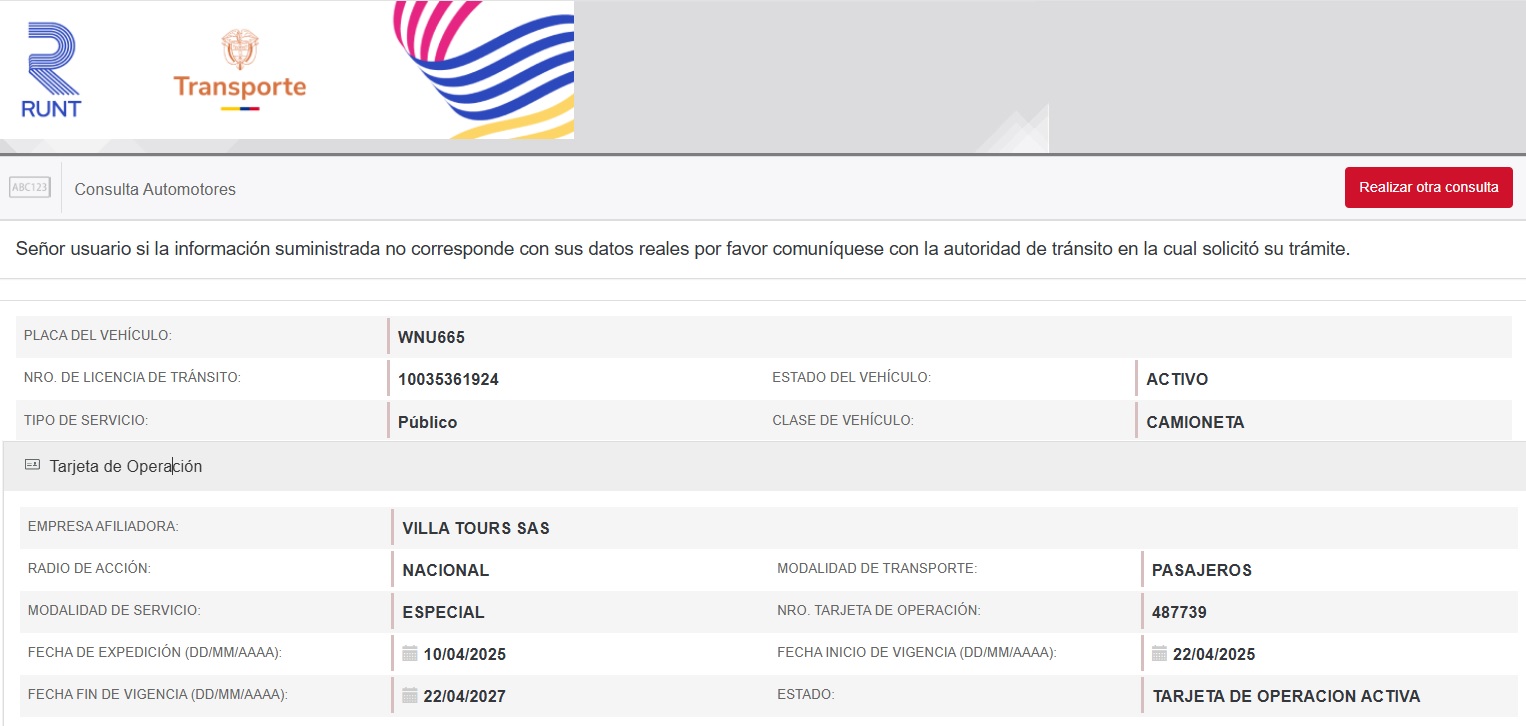Click license number 10035361924

coord(448,379)
